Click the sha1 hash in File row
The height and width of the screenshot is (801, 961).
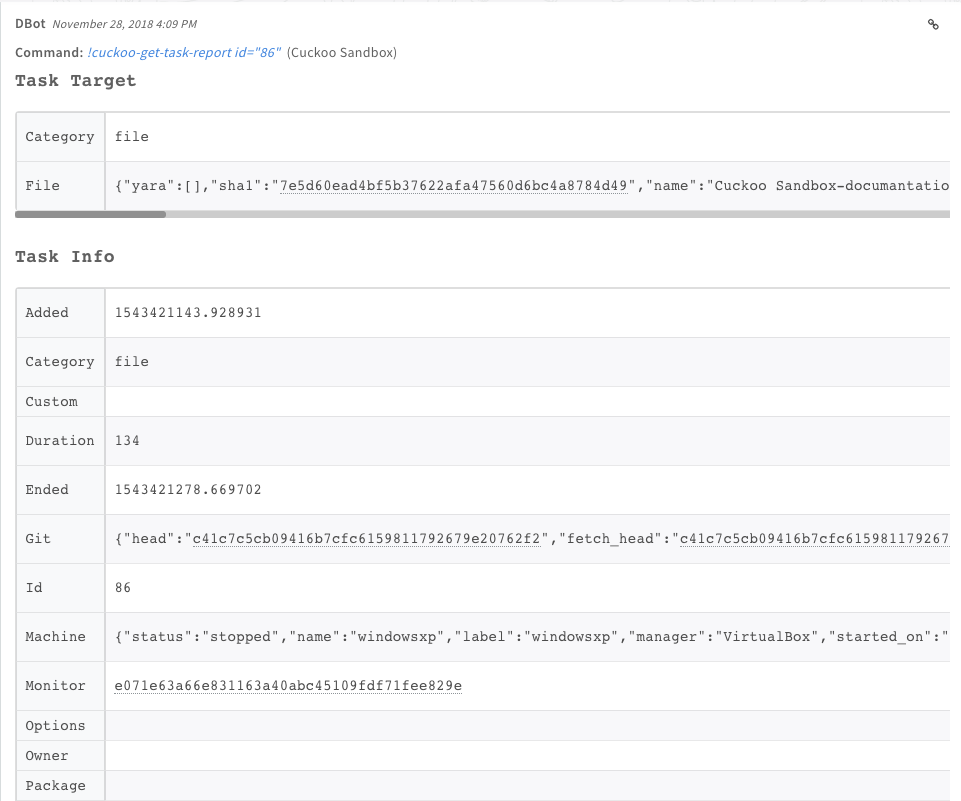tap(458, 186)
